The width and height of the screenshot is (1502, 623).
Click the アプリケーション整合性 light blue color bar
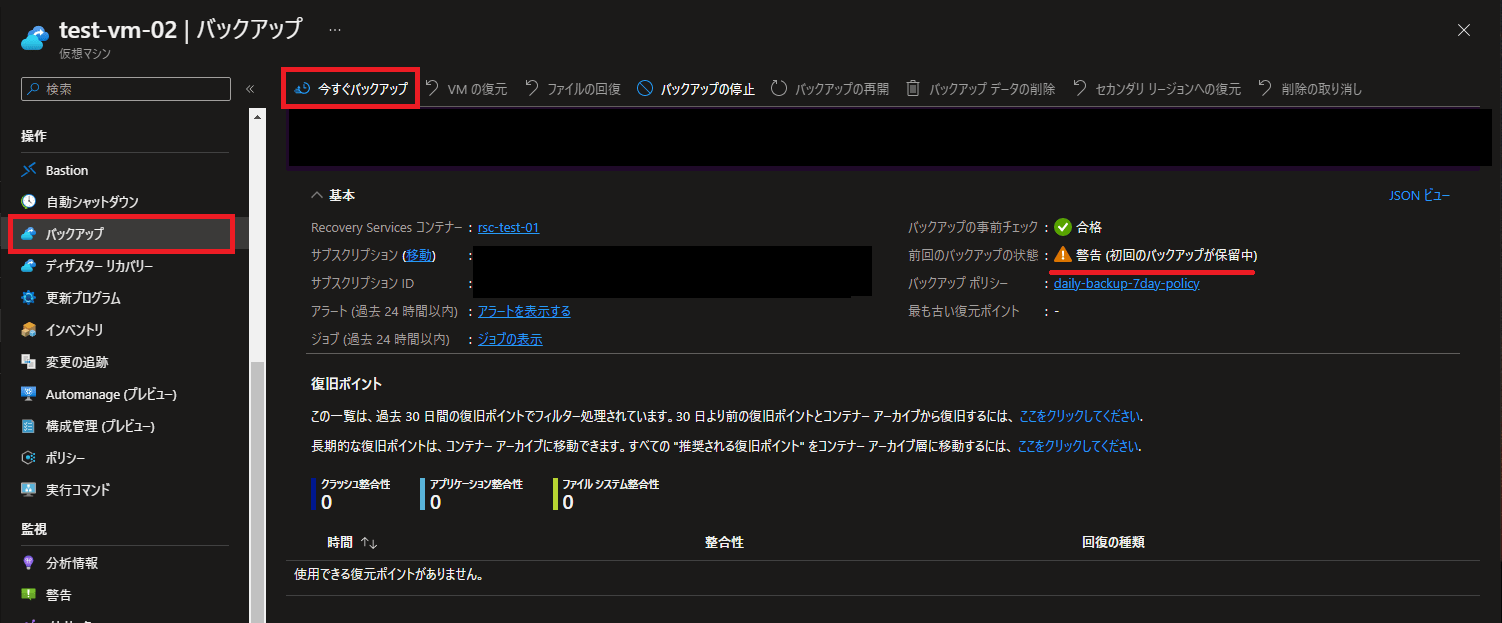click(422, 493)
